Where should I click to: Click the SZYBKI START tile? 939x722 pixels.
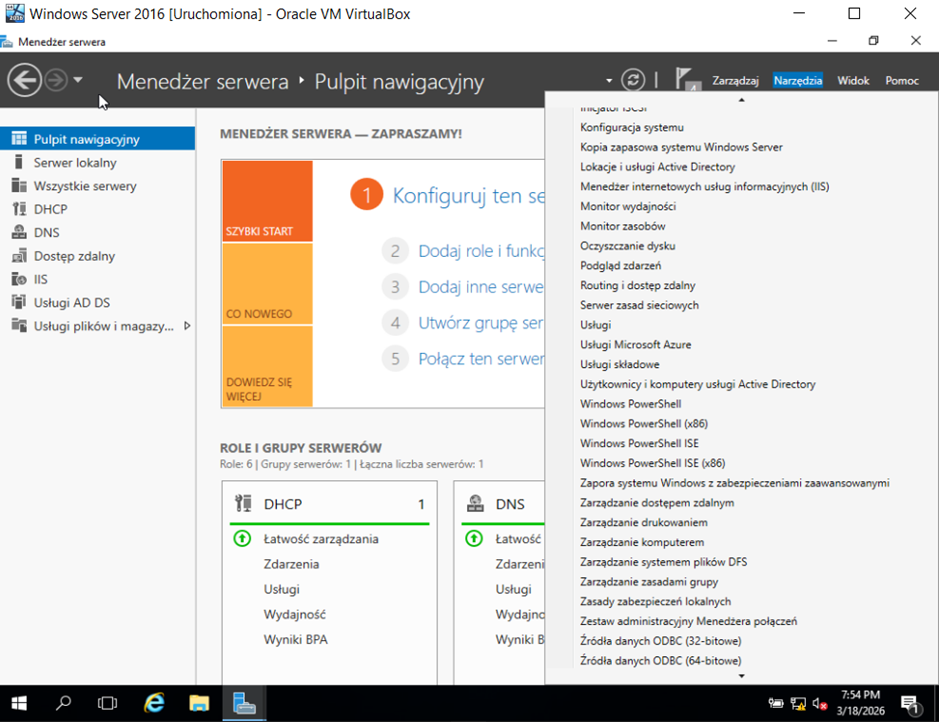[267, 201]
